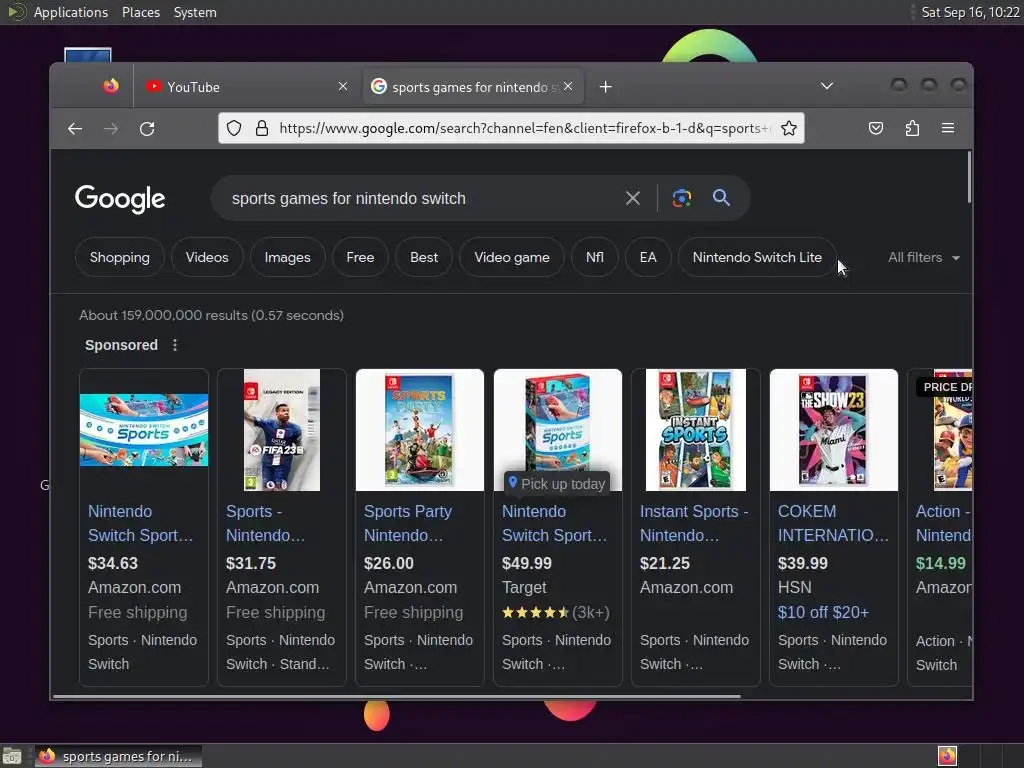
Task: Open the Pocket save icon
Action: point(876,129)
